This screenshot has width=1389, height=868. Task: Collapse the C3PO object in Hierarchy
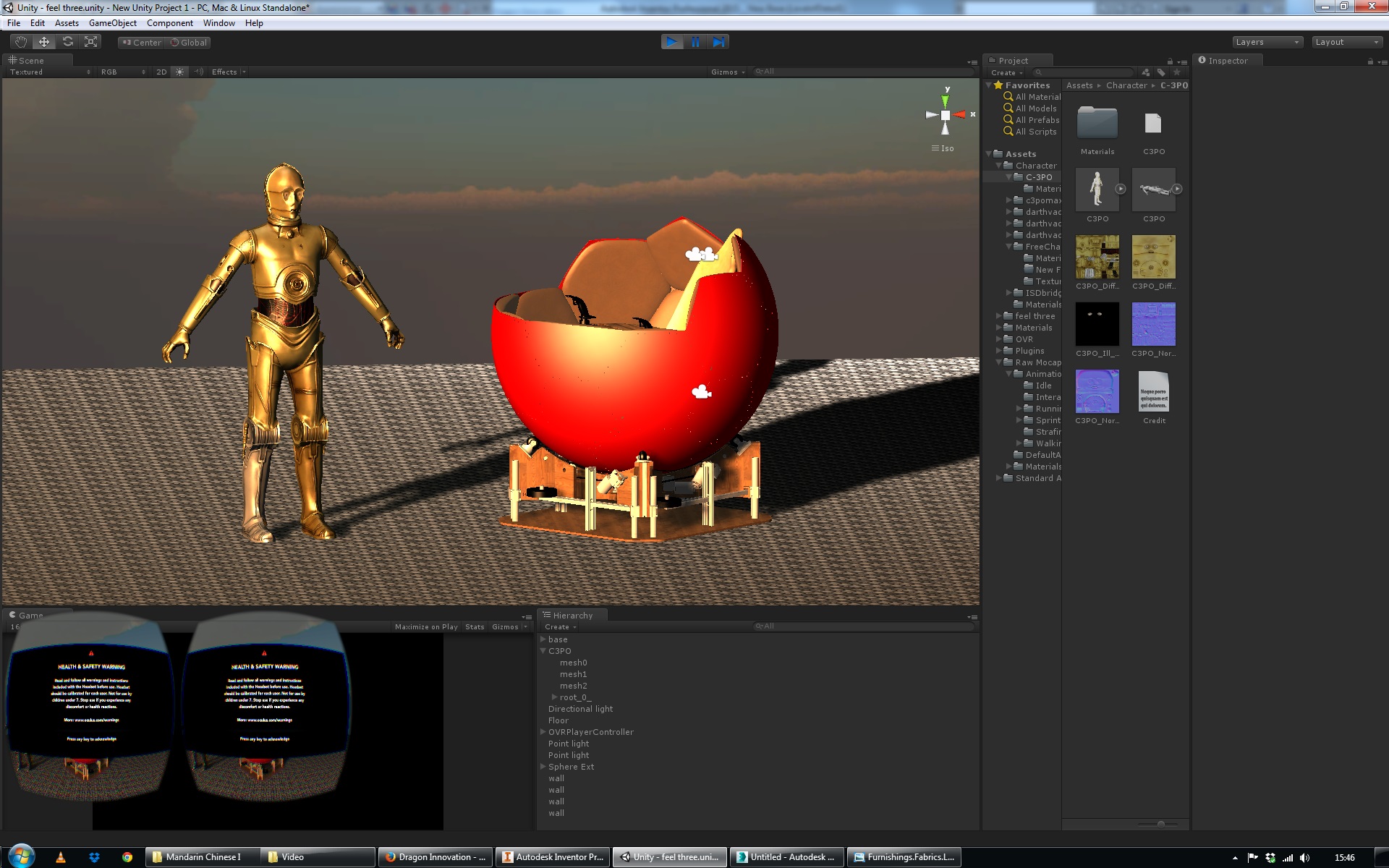pos(543,651)
